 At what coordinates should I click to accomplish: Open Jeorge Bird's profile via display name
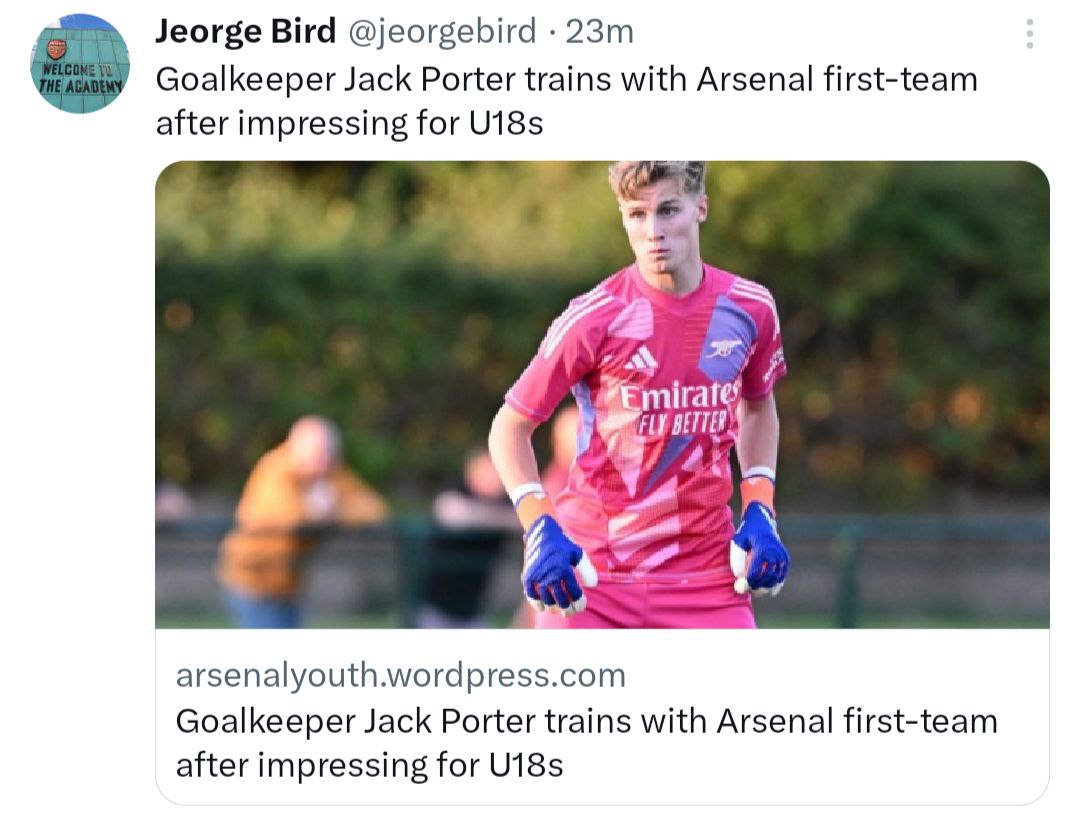point(245,32)
